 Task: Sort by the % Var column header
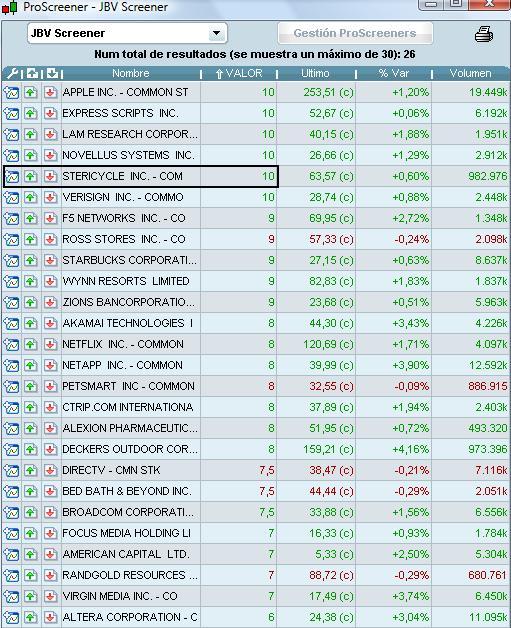(394, 73)
